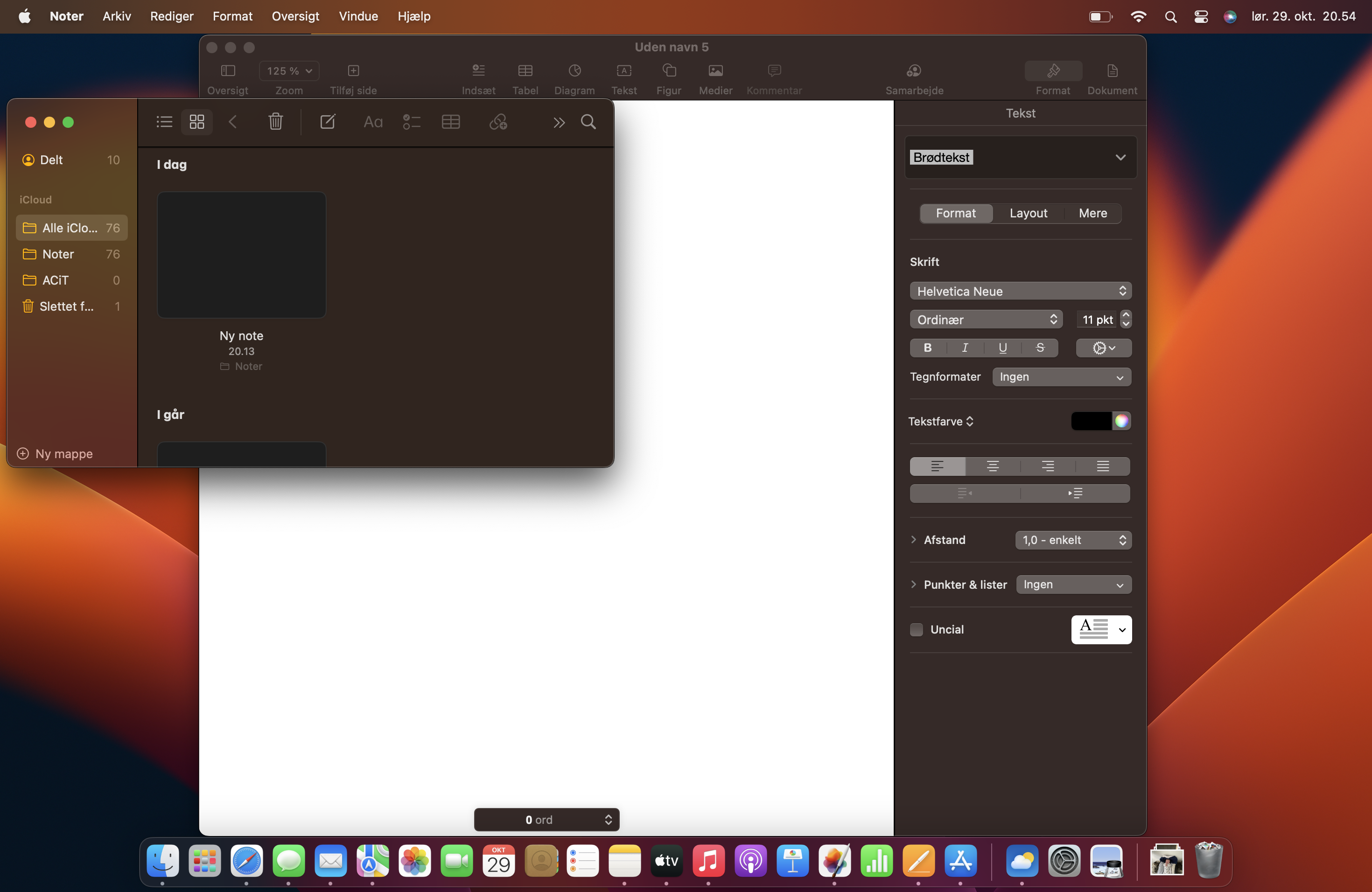Open the Ny note thumbnail
Image resolution: width=1372 pixels, height=892 pixels.
coord(241,255)
